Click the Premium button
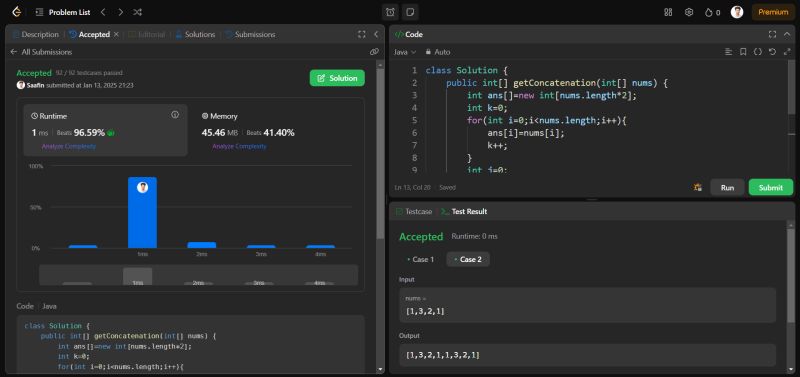This screenshot has width=800, height=377. click(x=773, y=12)
